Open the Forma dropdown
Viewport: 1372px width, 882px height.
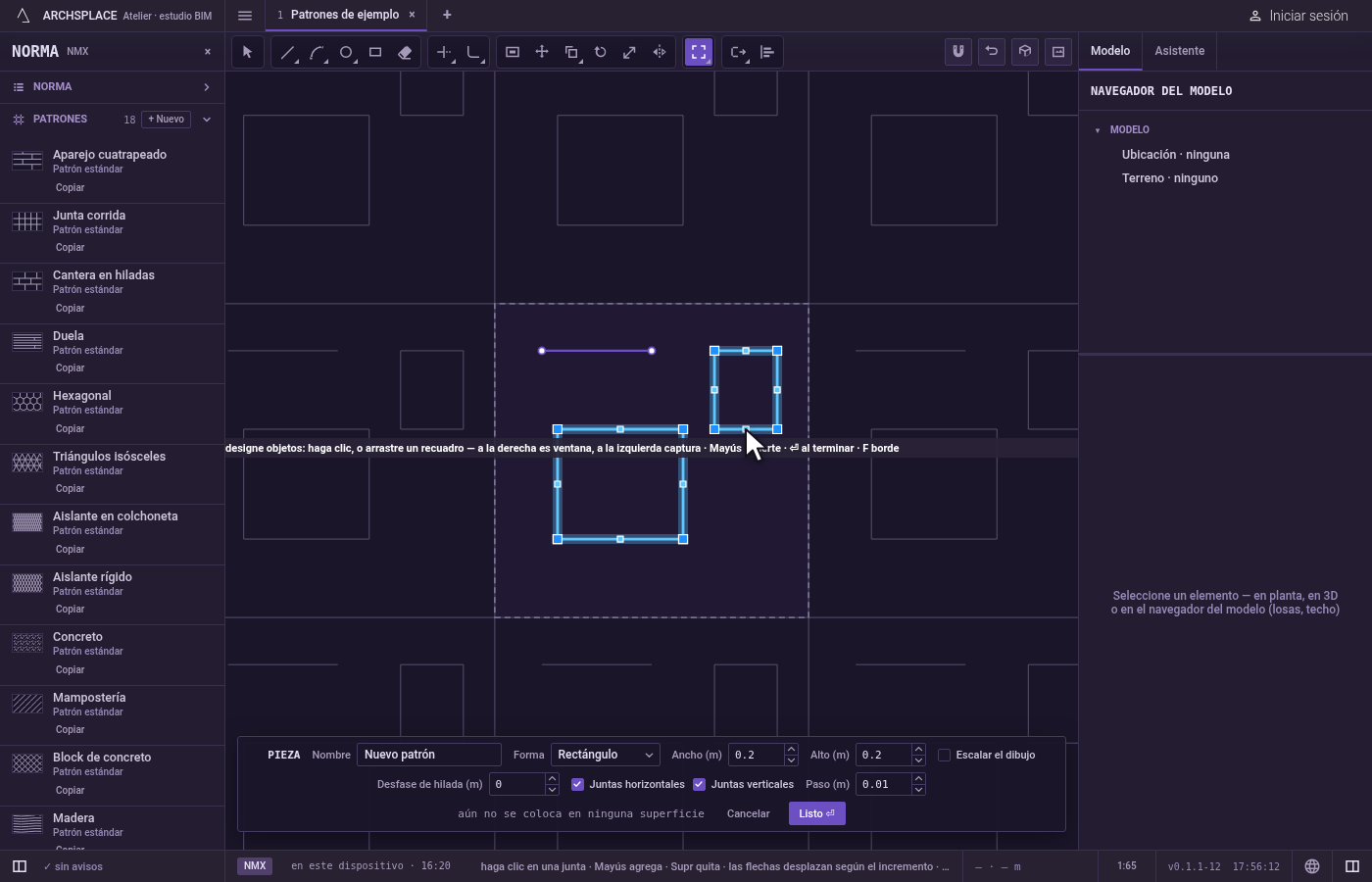[x=605, y=755]
